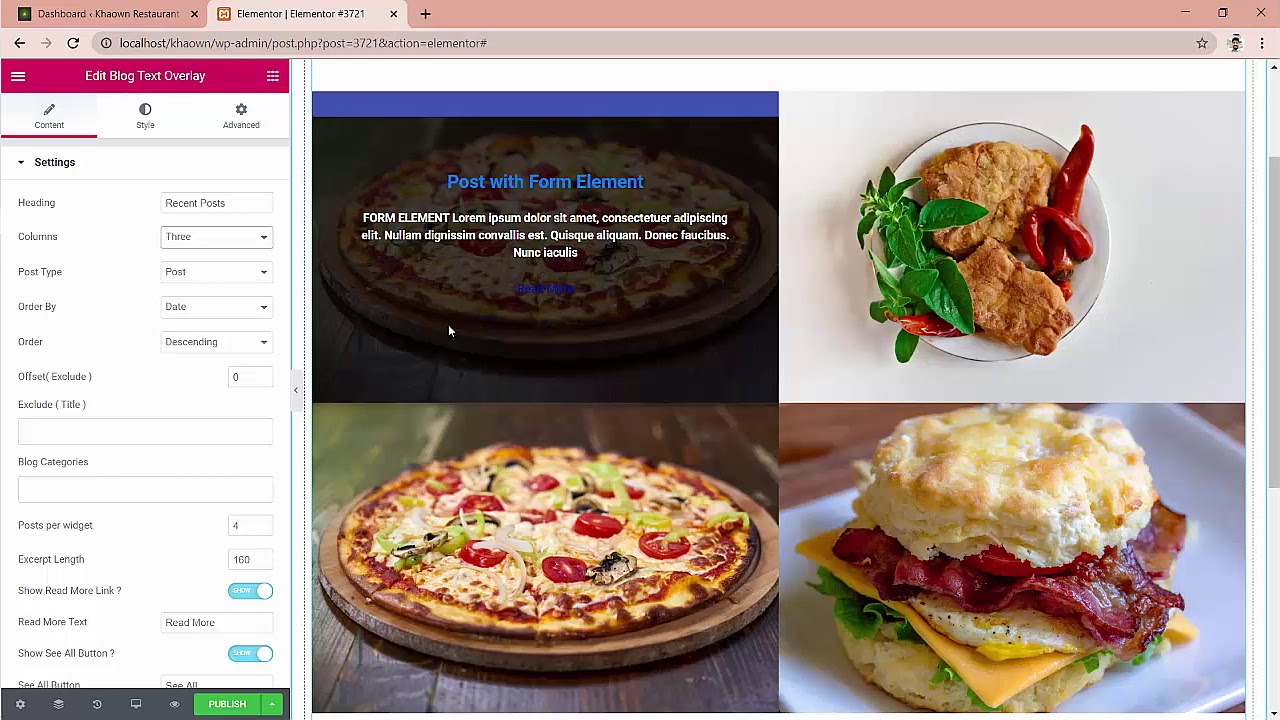Open the History icon in footer
The image size is (1280, 720).
(x=97, y=704)
